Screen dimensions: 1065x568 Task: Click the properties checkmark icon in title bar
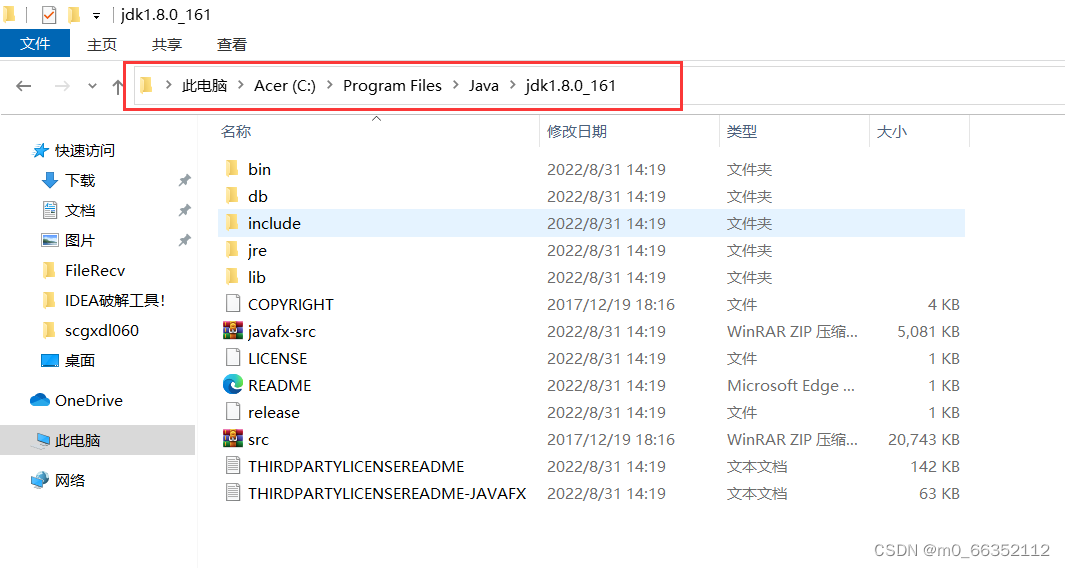pyautogui.click(x=49, y=14)
